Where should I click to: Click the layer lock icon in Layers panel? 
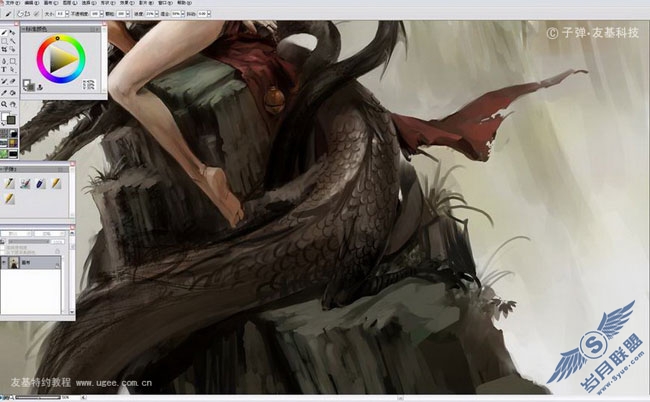pyautogui.click(x=57, y=252)
